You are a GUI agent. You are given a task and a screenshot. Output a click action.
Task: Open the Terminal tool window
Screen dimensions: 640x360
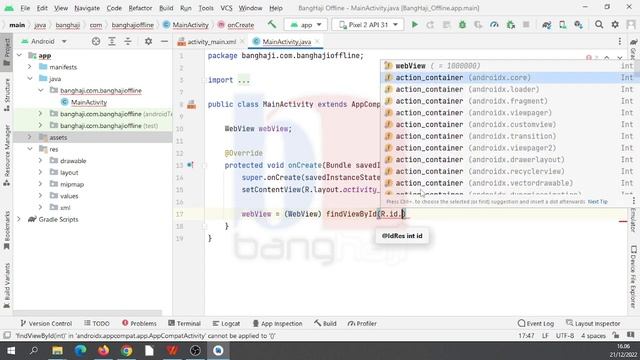pos(184,323)
